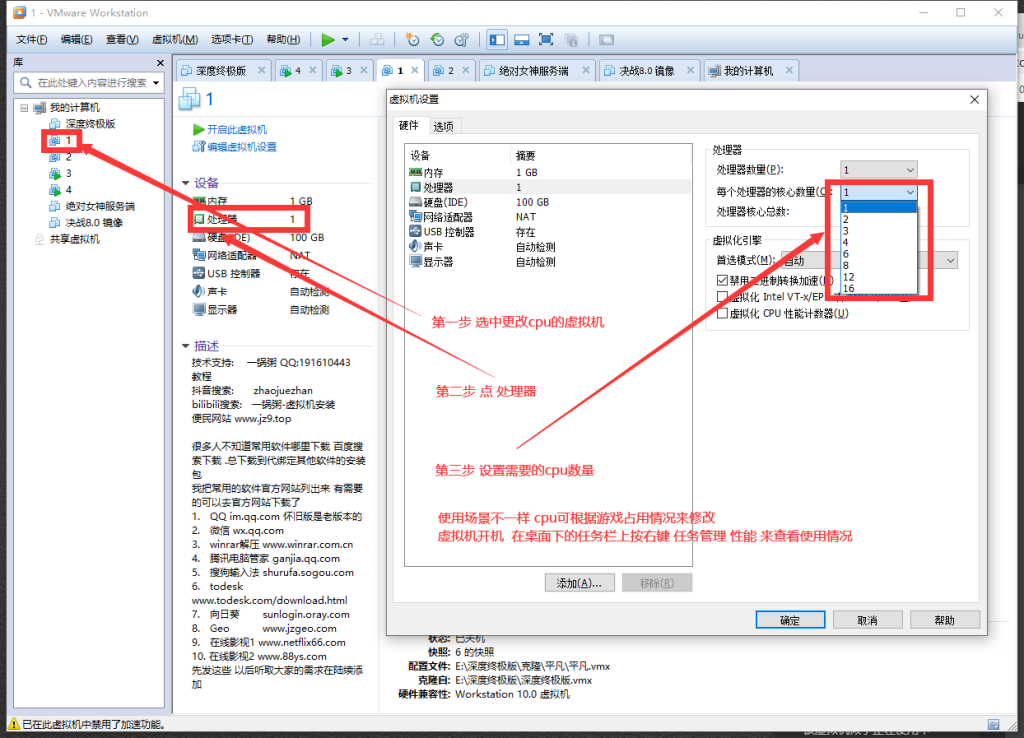Select the USB 控制器 device row in the dialog

click(547, 232)
